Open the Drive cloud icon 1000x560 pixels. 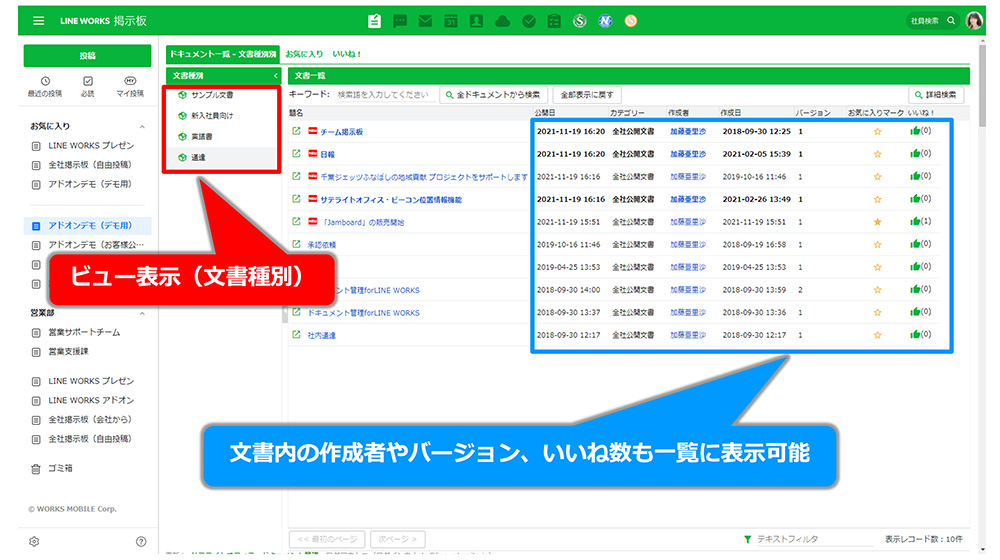coord(503,21)
